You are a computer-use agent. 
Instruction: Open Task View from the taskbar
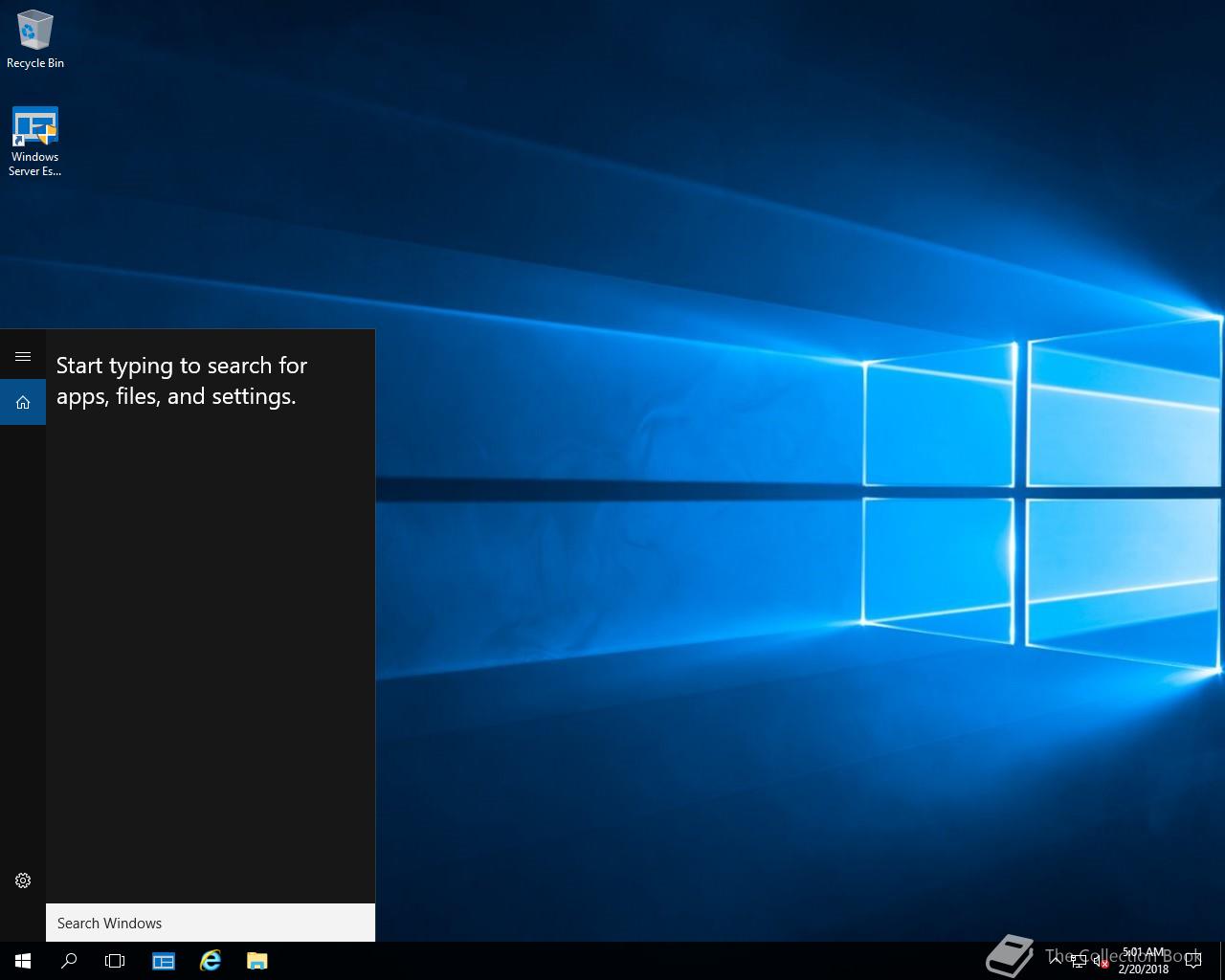(x=115, y=961)
